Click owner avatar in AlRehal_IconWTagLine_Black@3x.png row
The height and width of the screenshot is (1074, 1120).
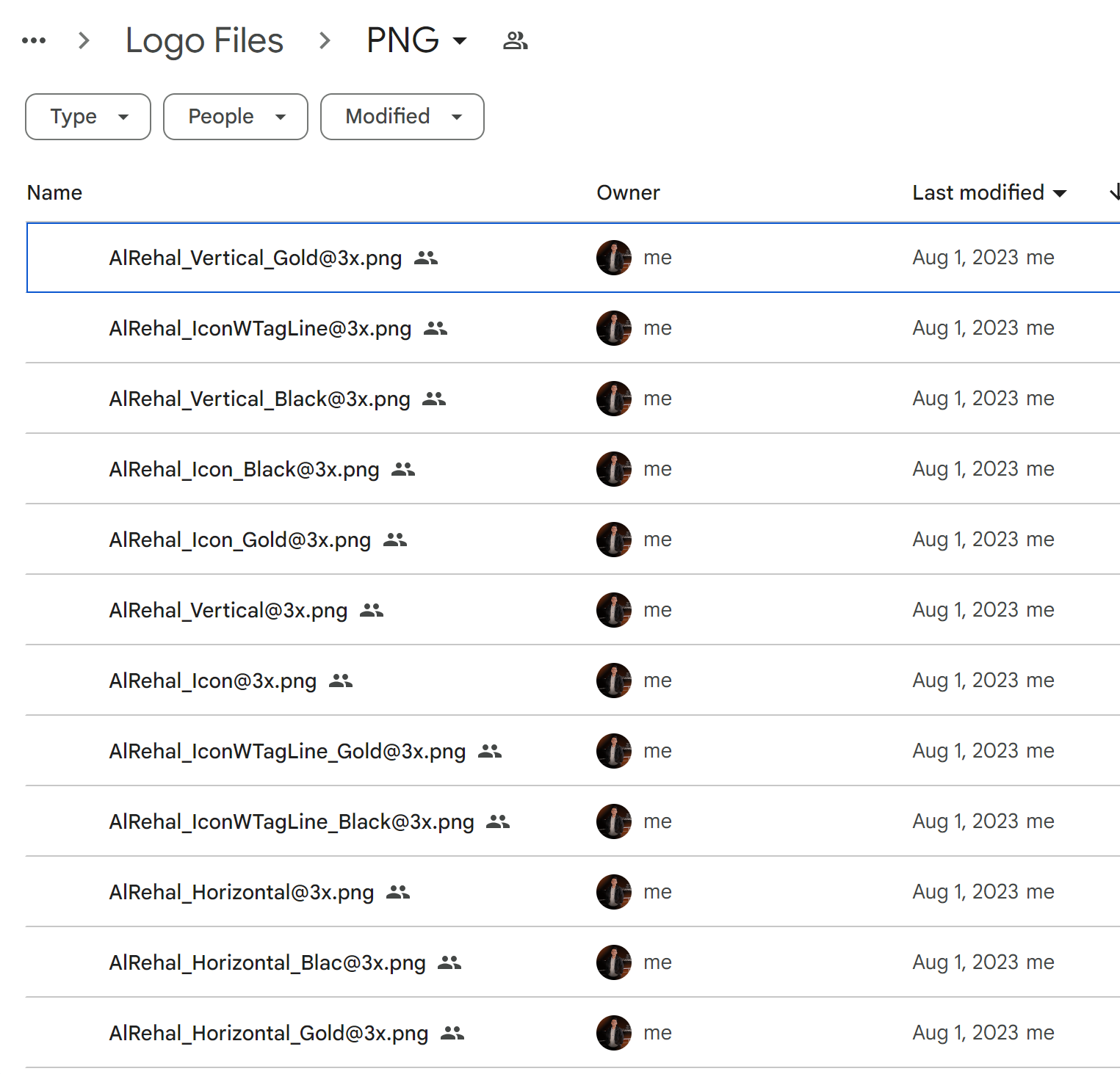pos(614,821)
